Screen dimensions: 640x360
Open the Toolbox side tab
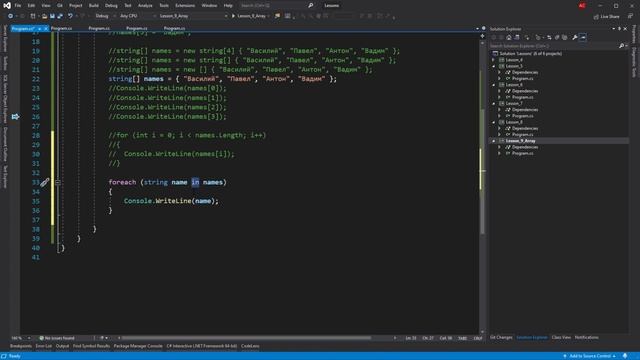coord(5,64)
